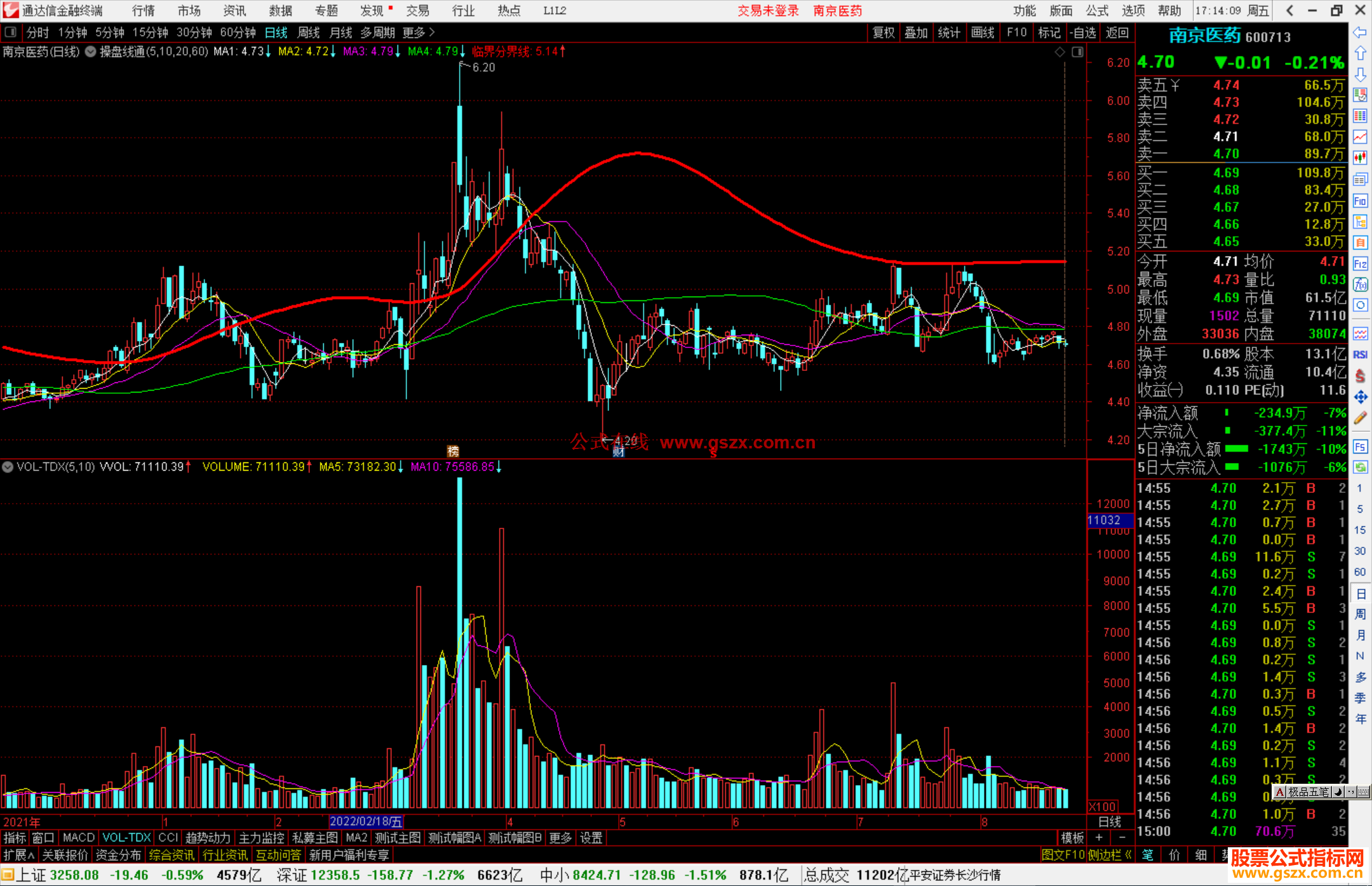Image resolution: width=1372 pixels, height=886 pixels.
Task: Click the up arrow icon in right sidebar
Action: pos(1360,53)
